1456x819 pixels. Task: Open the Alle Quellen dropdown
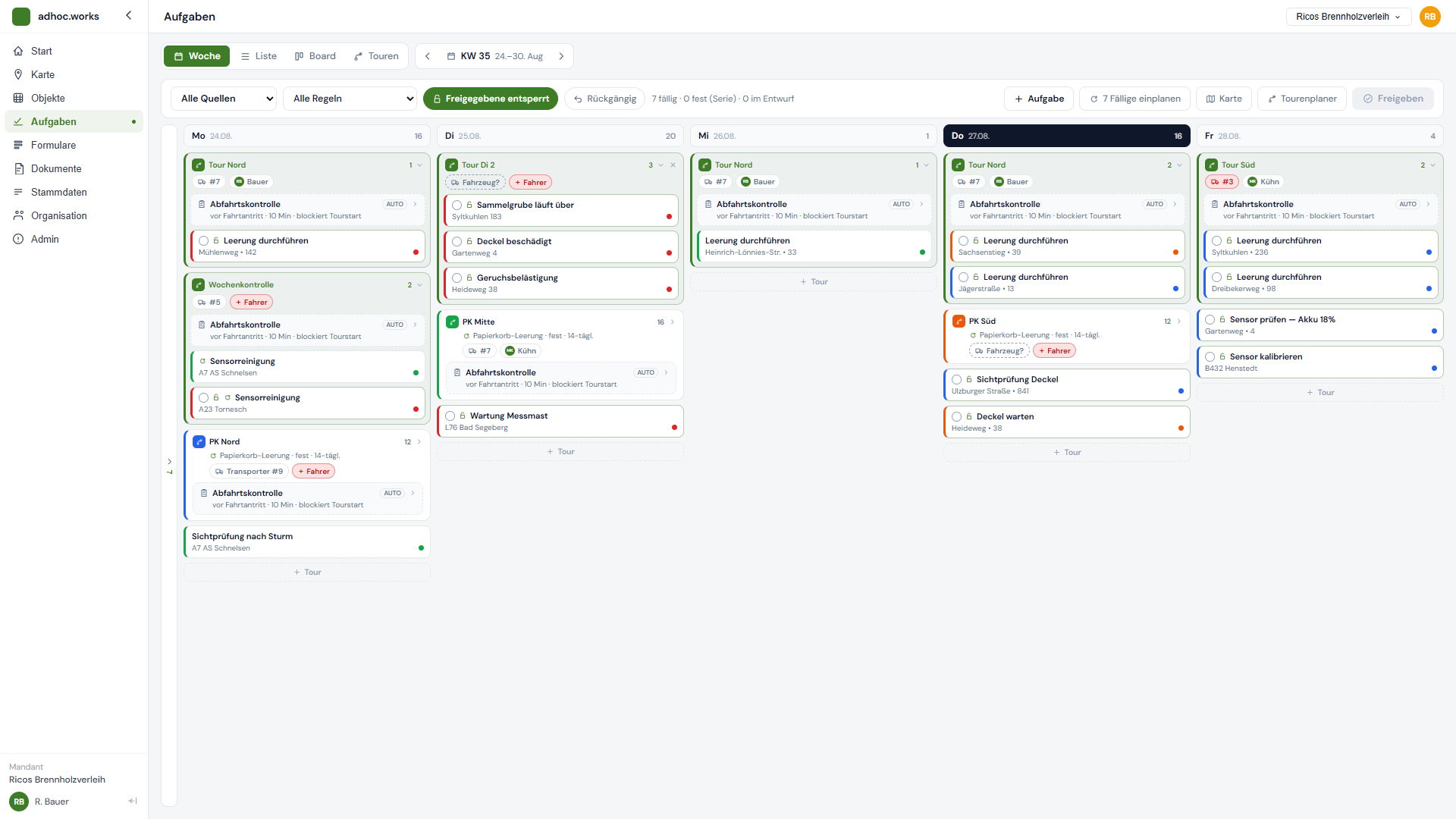(224, 99)
